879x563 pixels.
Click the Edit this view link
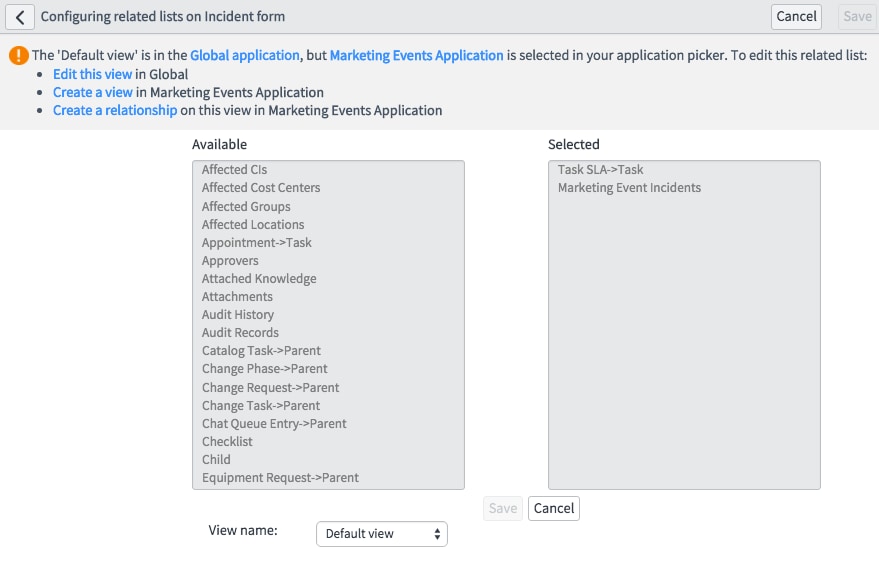click(92, 74)
